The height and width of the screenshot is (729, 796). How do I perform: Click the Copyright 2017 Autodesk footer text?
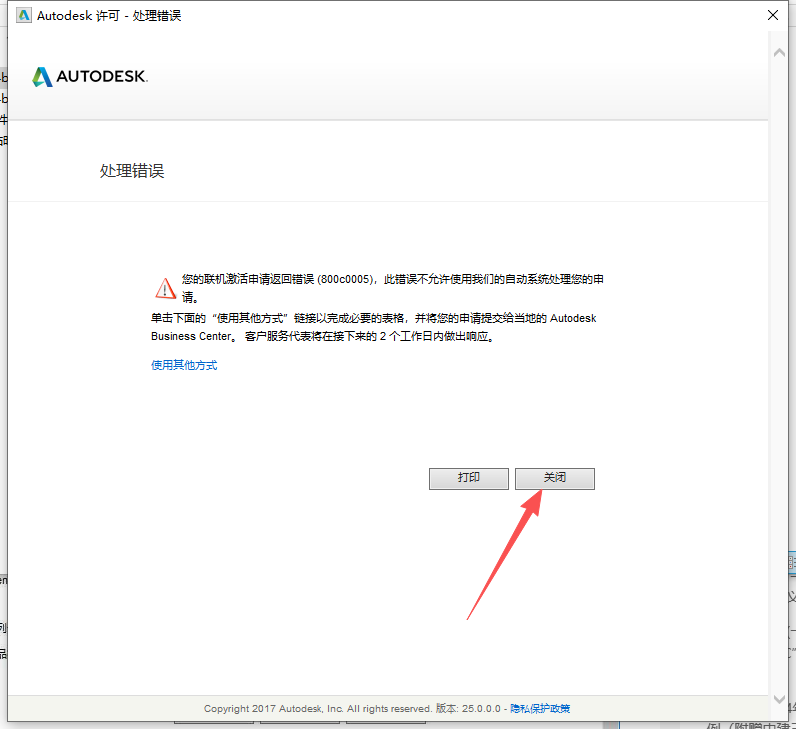(x=317, y=708)
